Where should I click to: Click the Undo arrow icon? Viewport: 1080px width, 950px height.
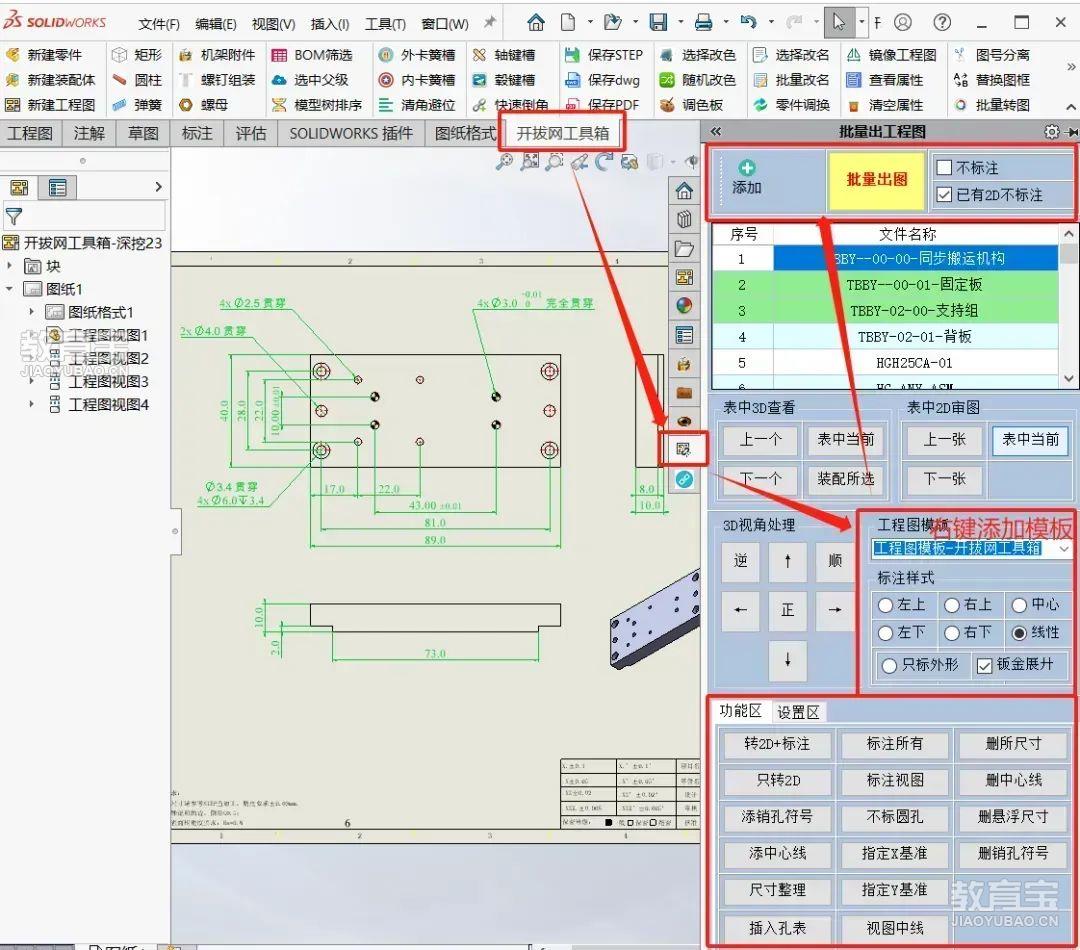749,23
